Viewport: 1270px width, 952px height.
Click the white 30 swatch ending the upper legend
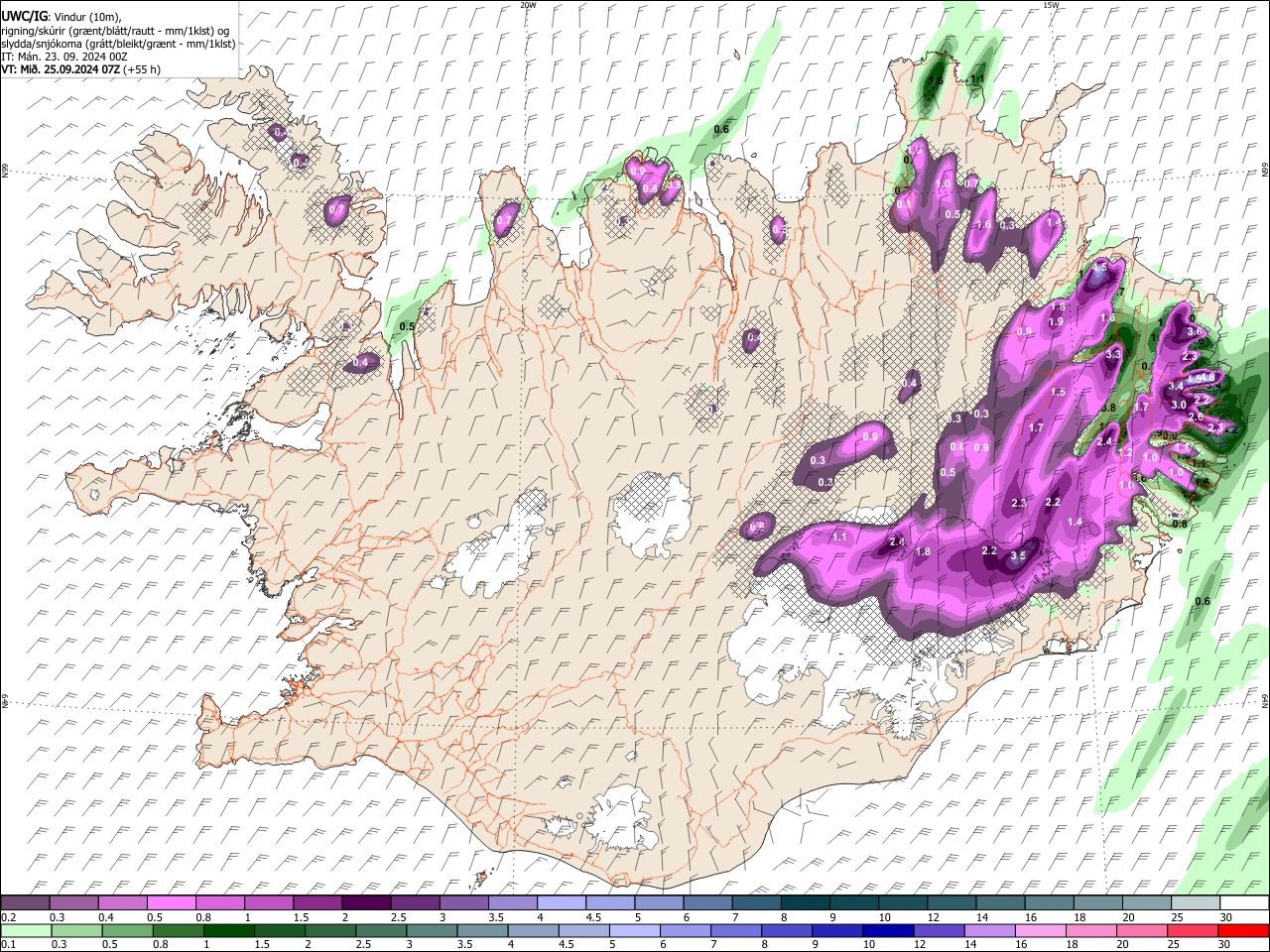[1244, 902]
